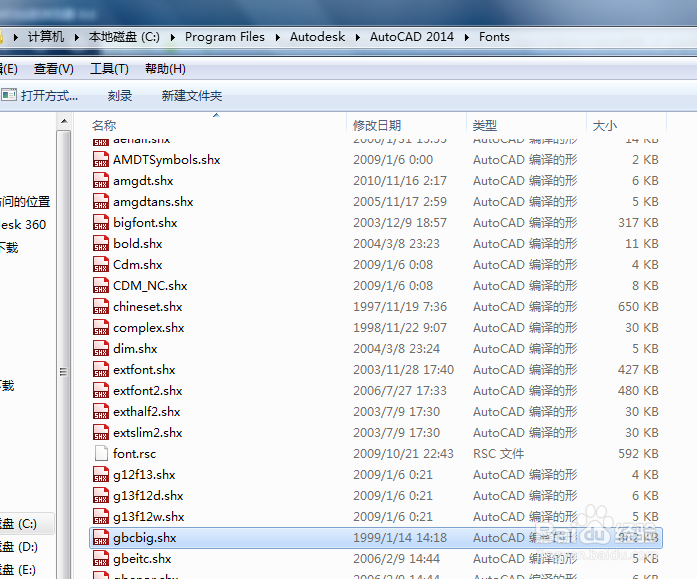The image size is (697, 579).
Task: Sort by the 类型 column header
Action: 526,125
